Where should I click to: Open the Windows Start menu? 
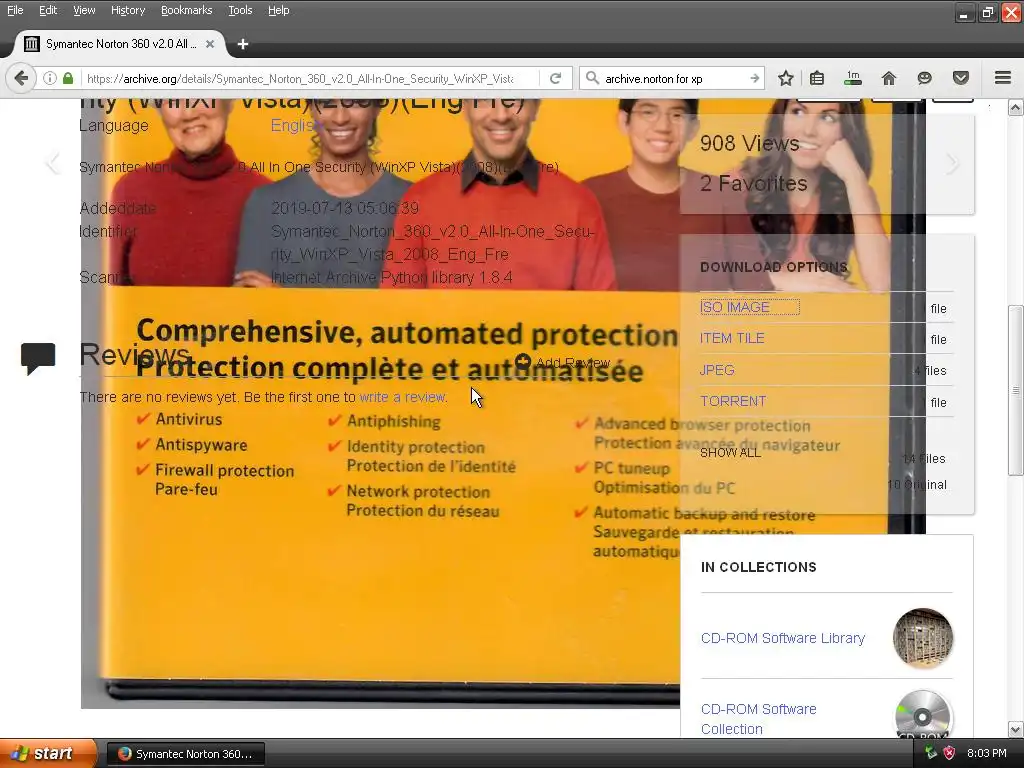(48, 753)
